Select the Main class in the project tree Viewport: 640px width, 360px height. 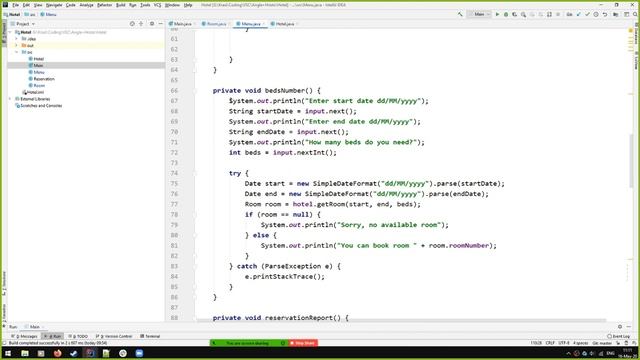click(x=36, y=65)
